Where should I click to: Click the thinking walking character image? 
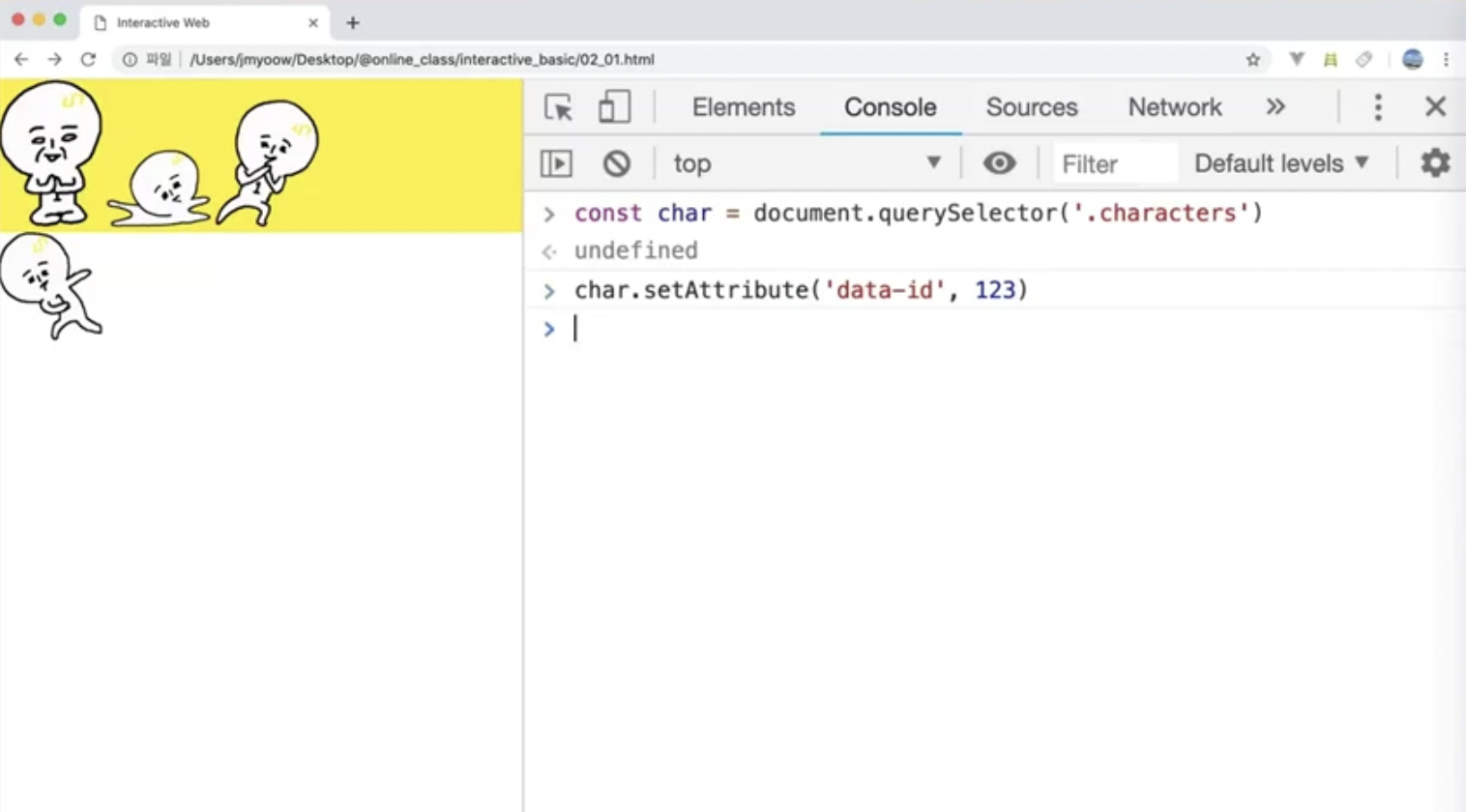tap(268, 162)
